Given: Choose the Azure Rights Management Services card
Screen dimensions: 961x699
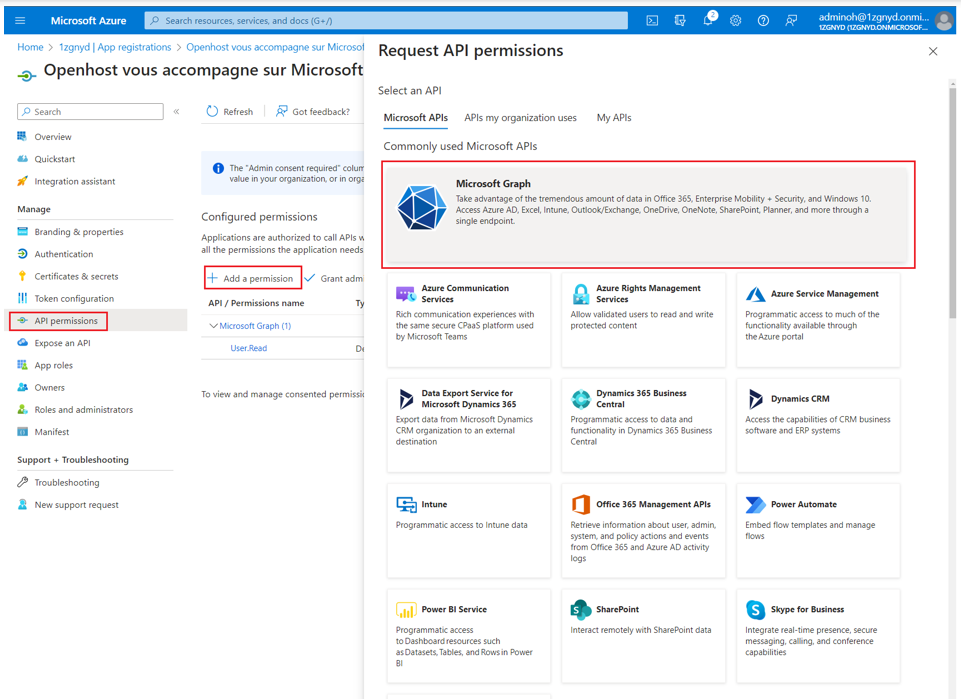Looking at the screenshot, I should click(644, 320).
